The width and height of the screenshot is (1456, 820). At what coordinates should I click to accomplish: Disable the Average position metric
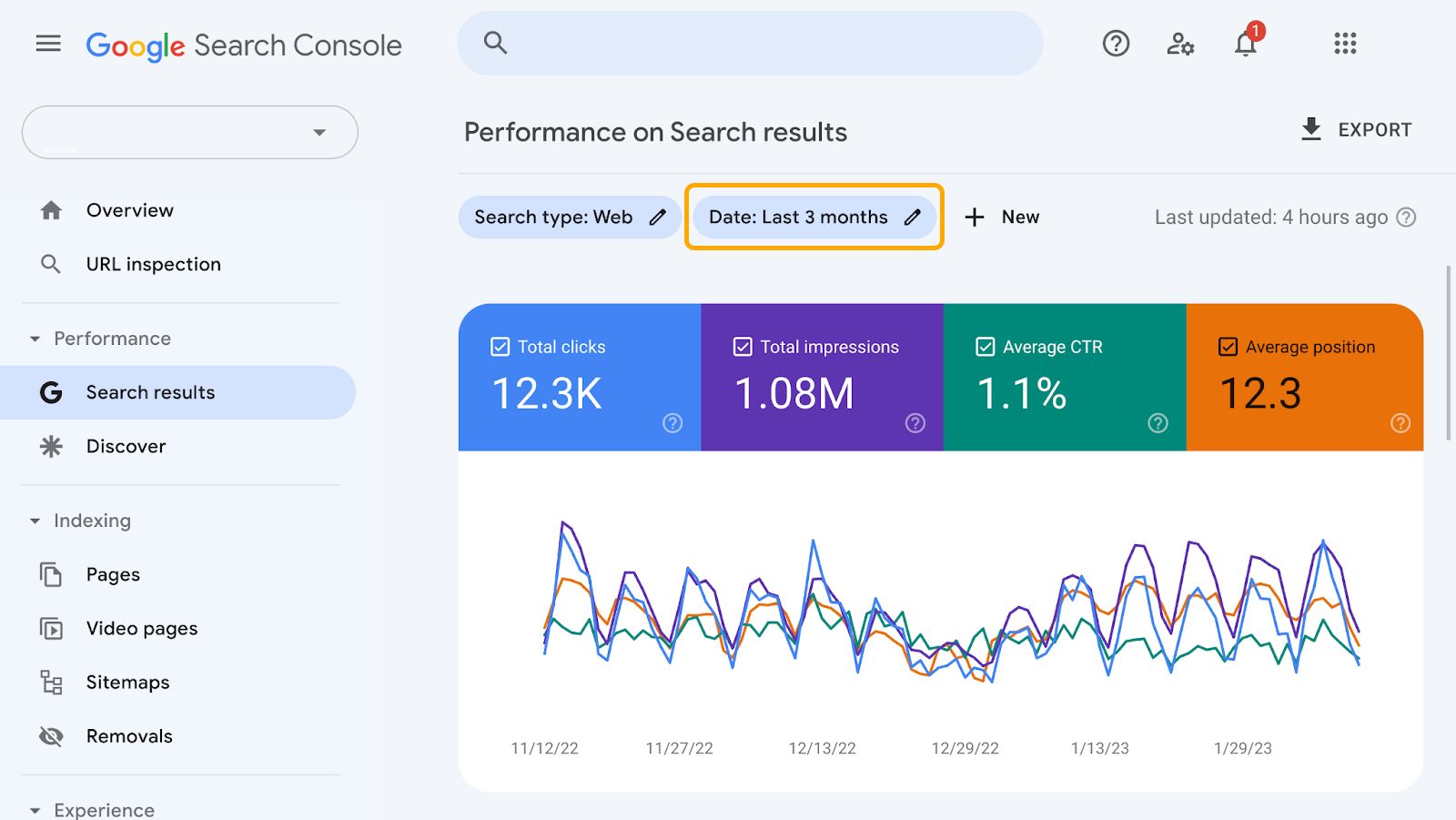pyautogui.click(x=1228, y=346)
